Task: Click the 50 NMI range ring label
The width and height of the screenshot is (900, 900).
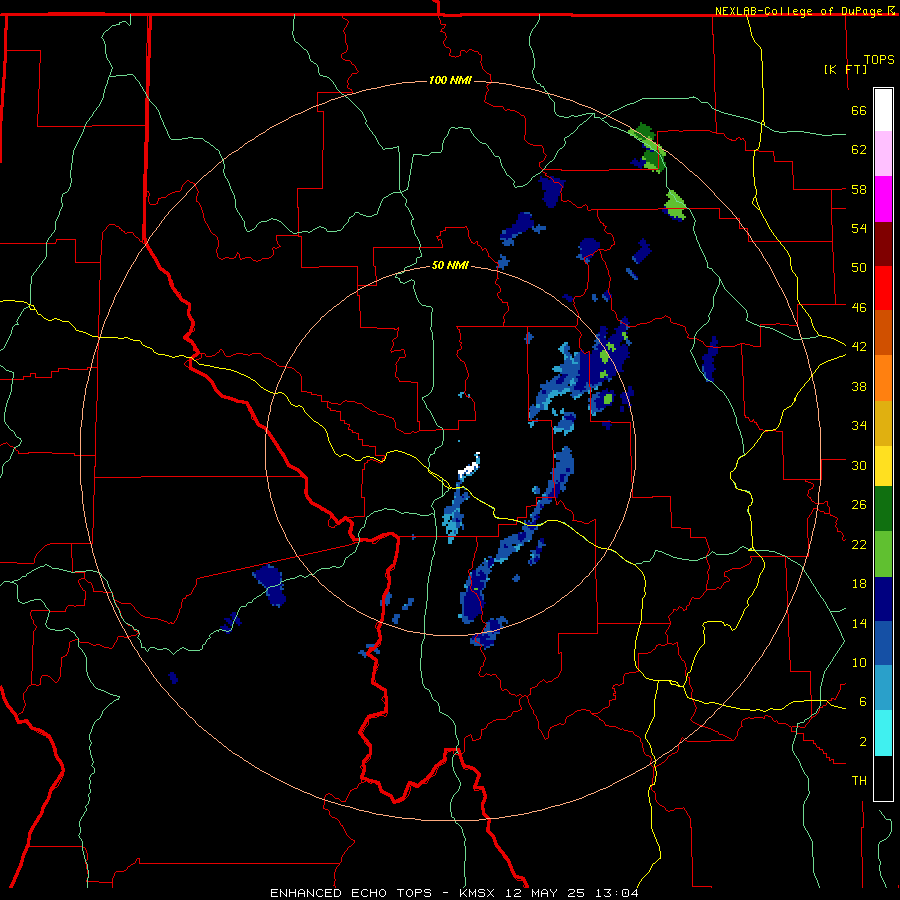Action: (450, 265)
